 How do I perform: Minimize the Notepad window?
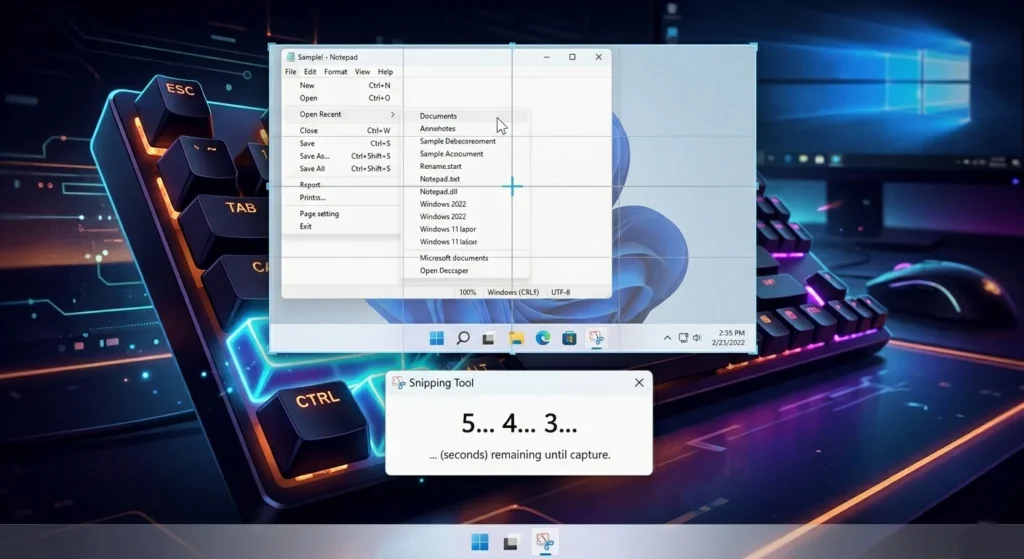547,57
